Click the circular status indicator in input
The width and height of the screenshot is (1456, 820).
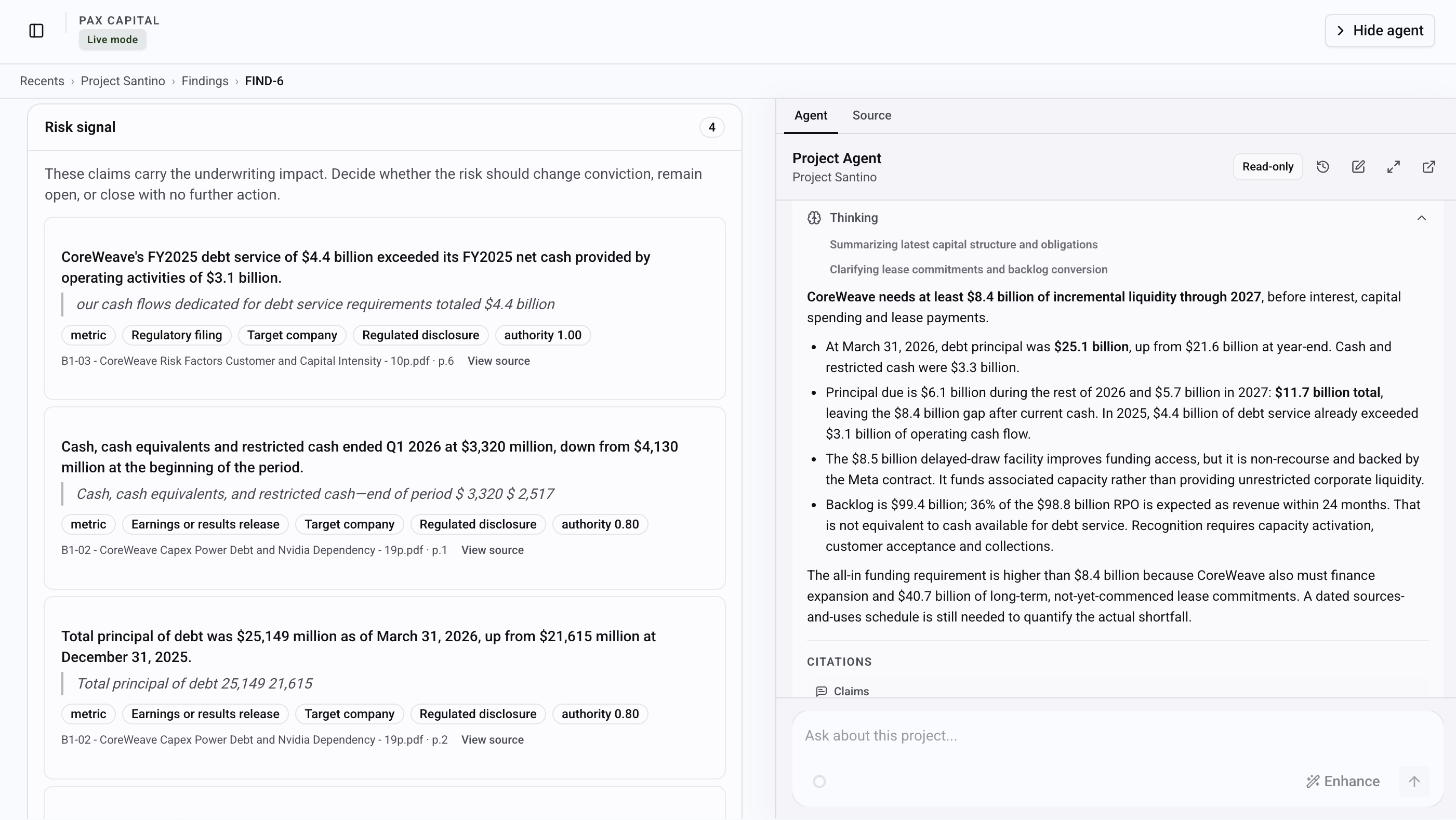coord(819,782)
